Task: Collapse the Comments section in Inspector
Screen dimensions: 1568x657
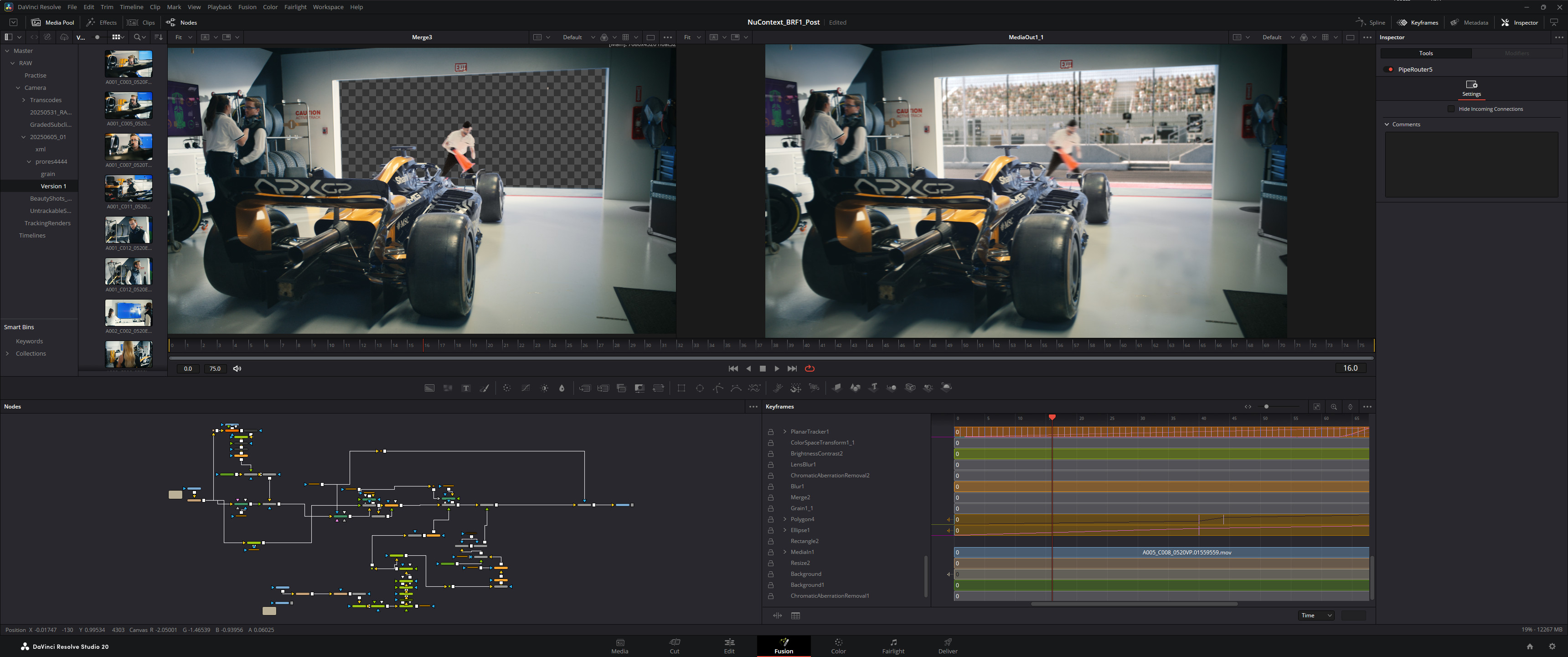Action: pos(1387,124)
